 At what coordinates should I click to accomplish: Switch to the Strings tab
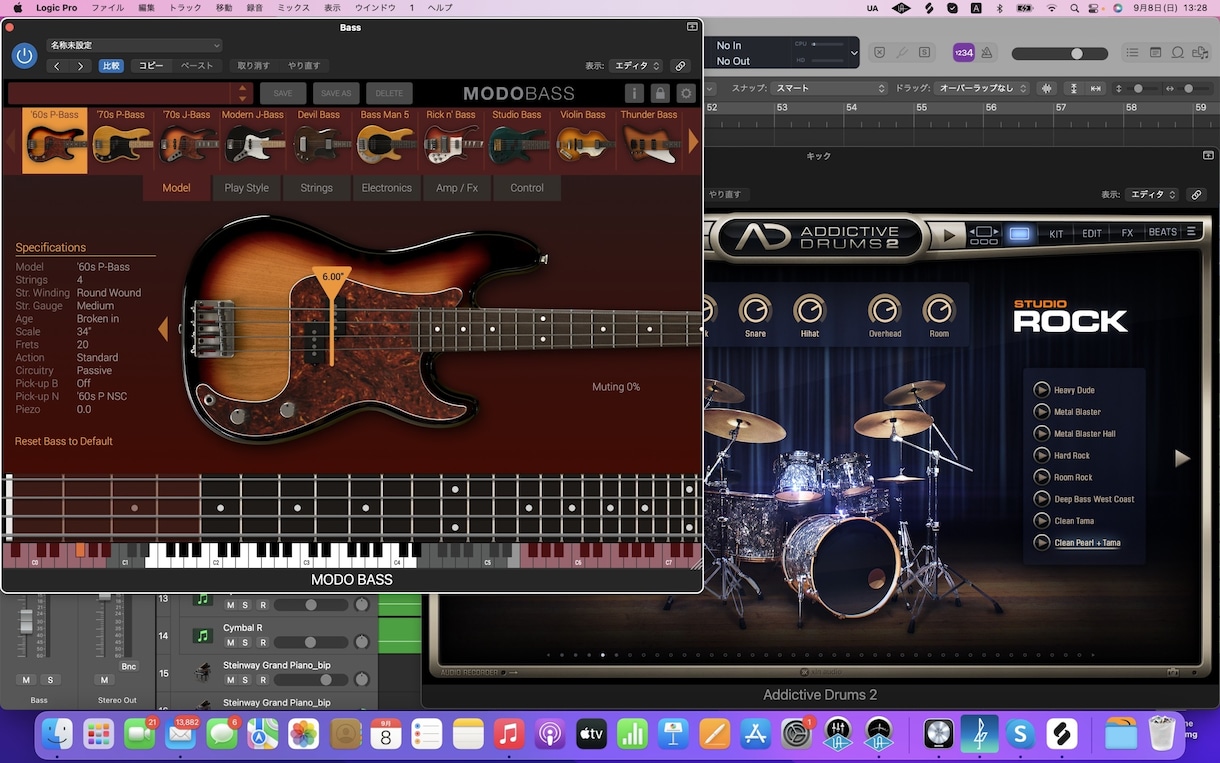[x=316, y=188]
